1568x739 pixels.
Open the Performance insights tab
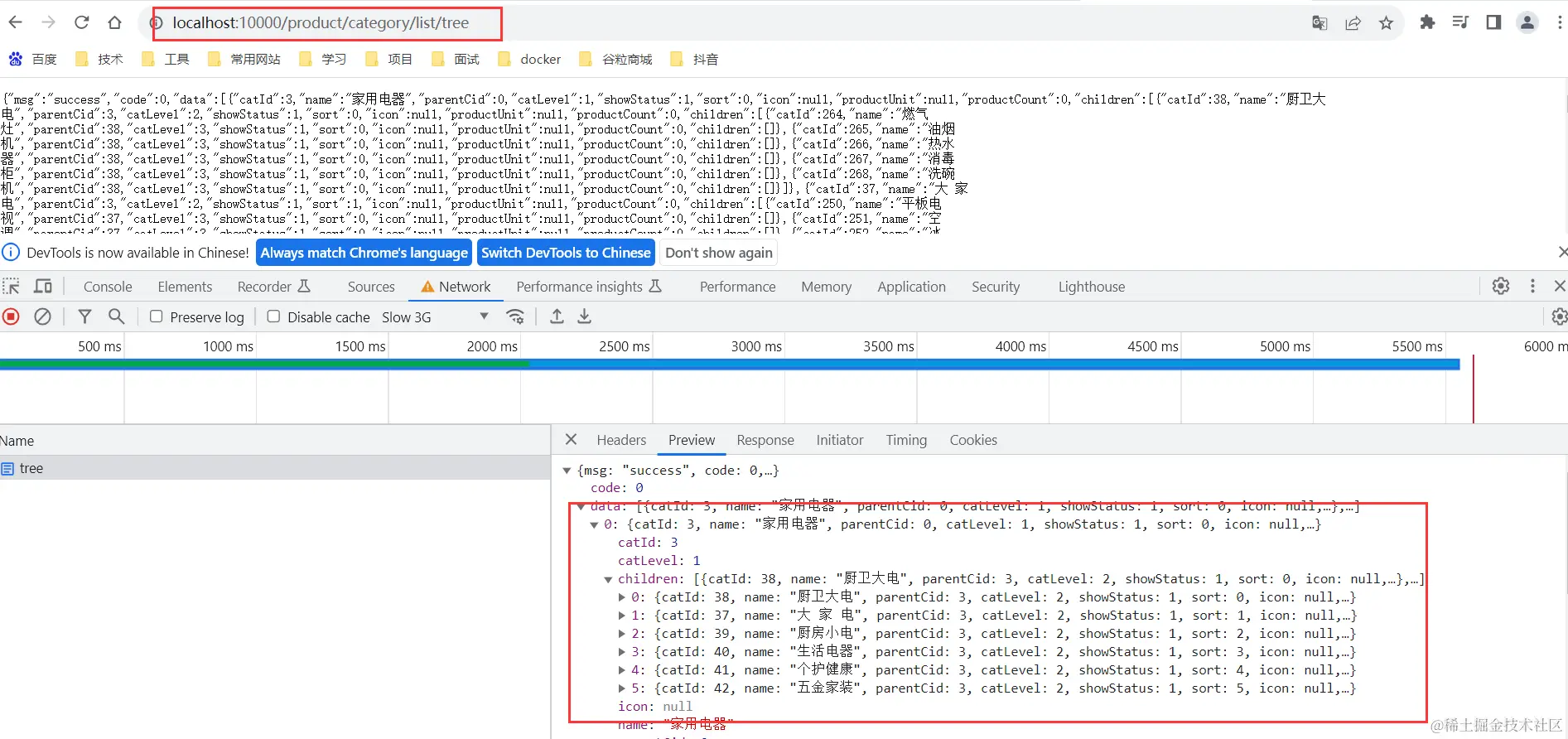tap(589, 287)
